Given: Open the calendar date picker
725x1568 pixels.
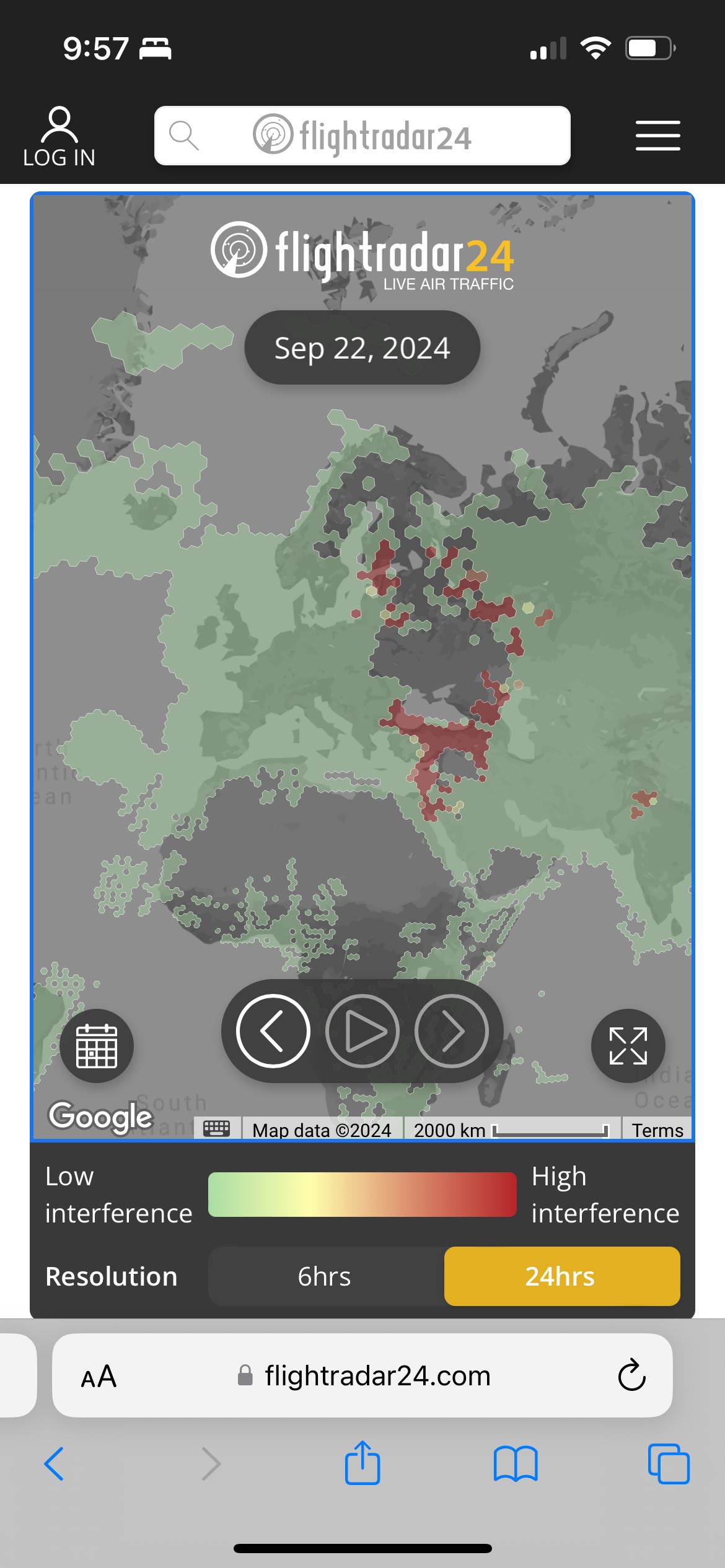Looking at the screenshot, I should pyautogui.click(x=97, y=1046).
